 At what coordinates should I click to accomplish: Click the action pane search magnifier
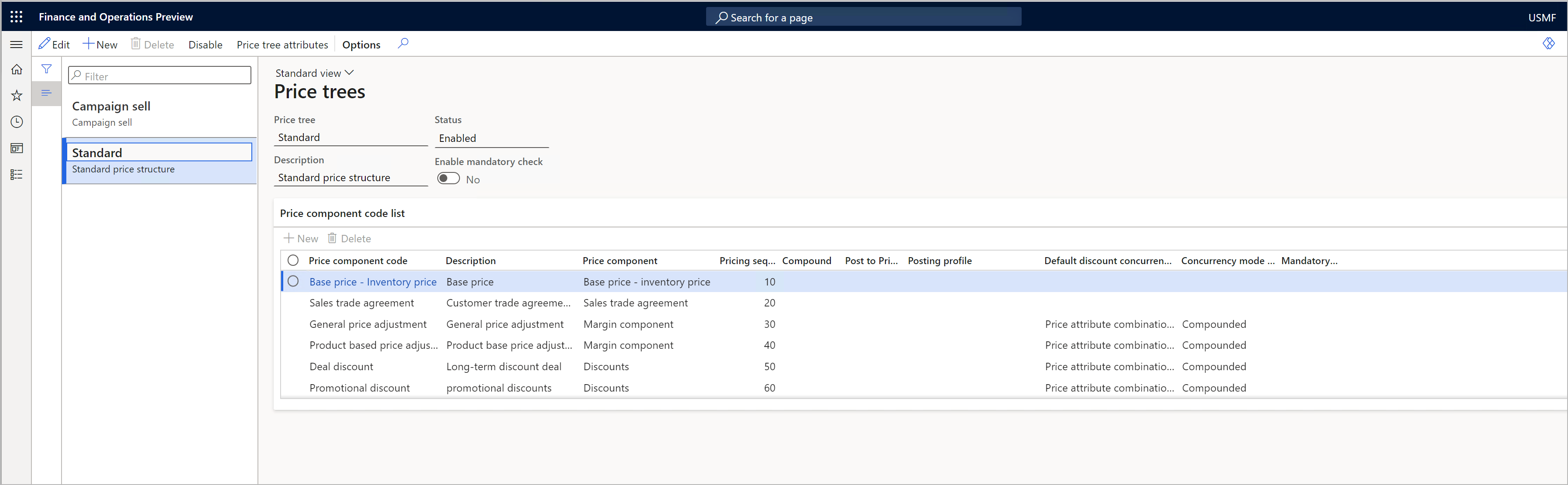click(x=403, y=44)
